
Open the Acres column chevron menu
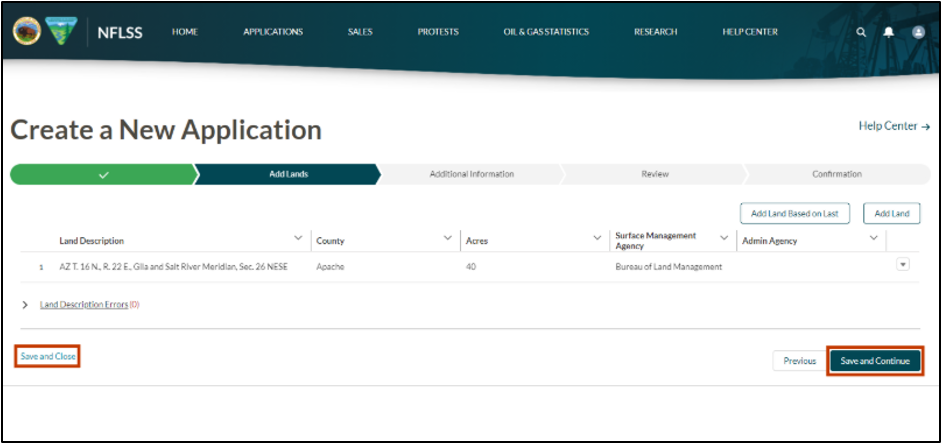click(597, 239)
